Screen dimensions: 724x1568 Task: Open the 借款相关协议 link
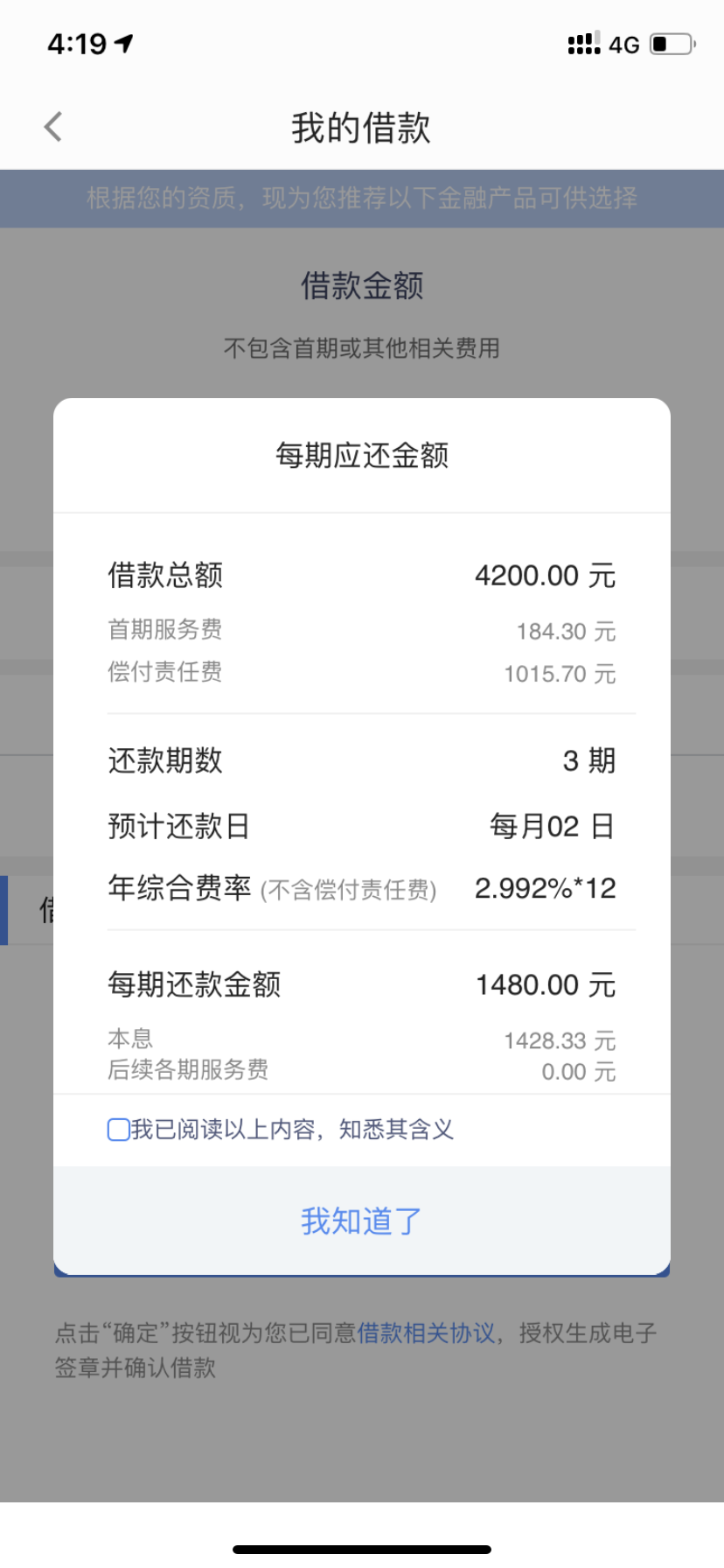426,1333
